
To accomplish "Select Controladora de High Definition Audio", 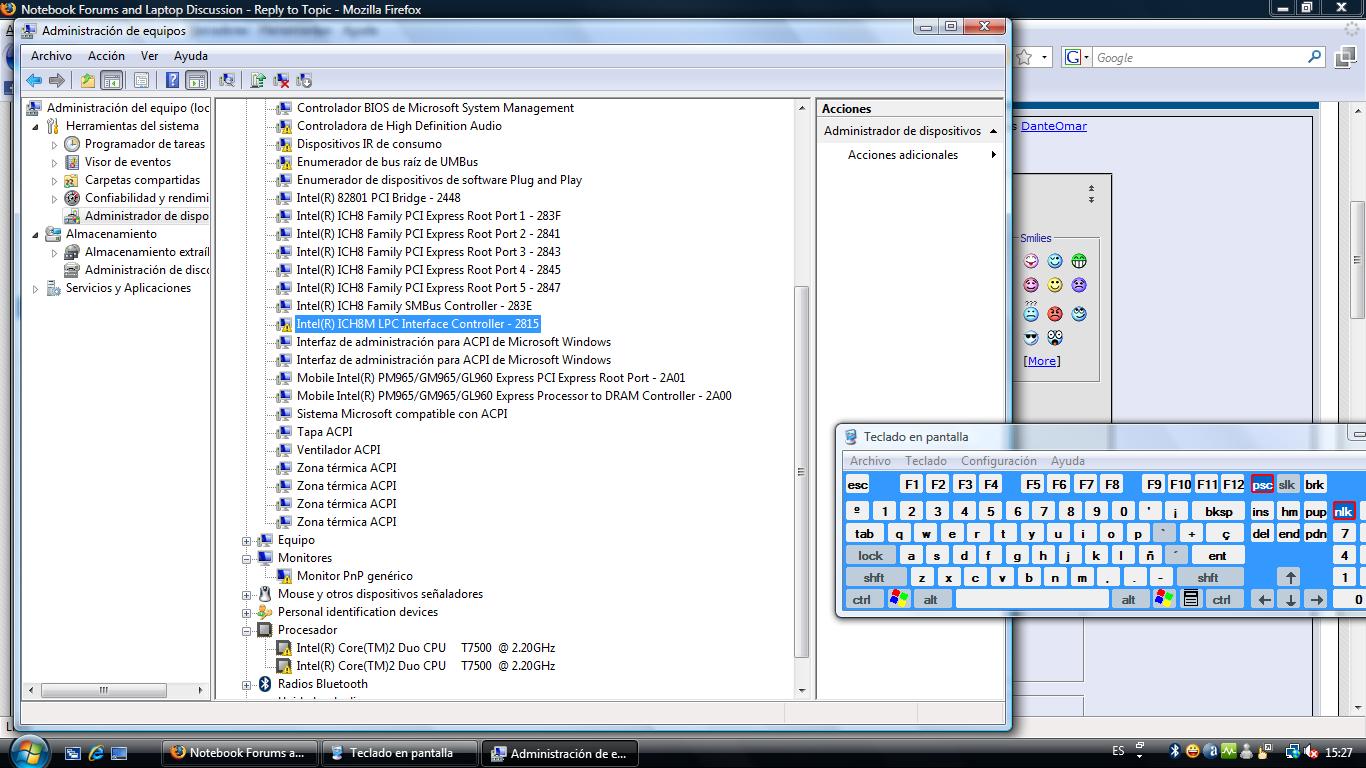I will click(399, 126).
